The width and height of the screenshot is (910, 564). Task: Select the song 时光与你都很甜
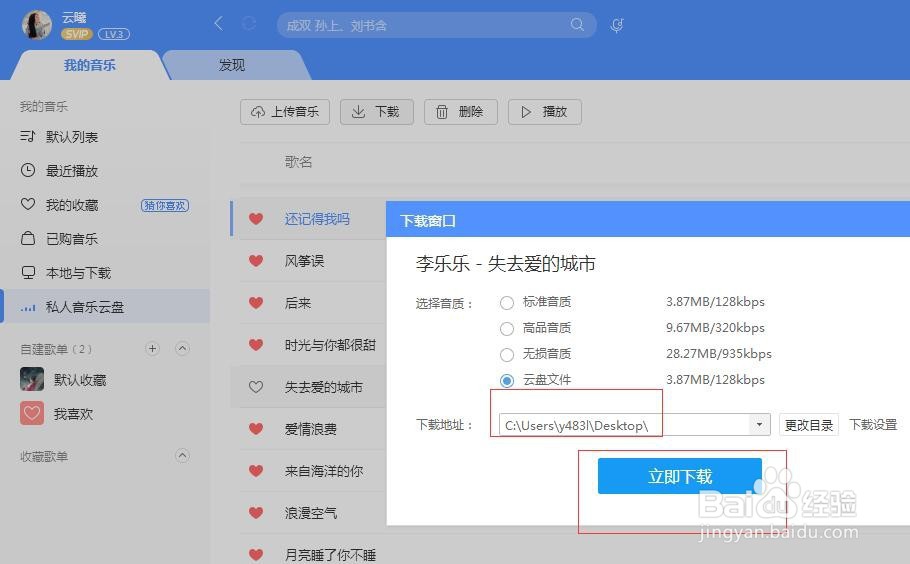coord(330,345)
